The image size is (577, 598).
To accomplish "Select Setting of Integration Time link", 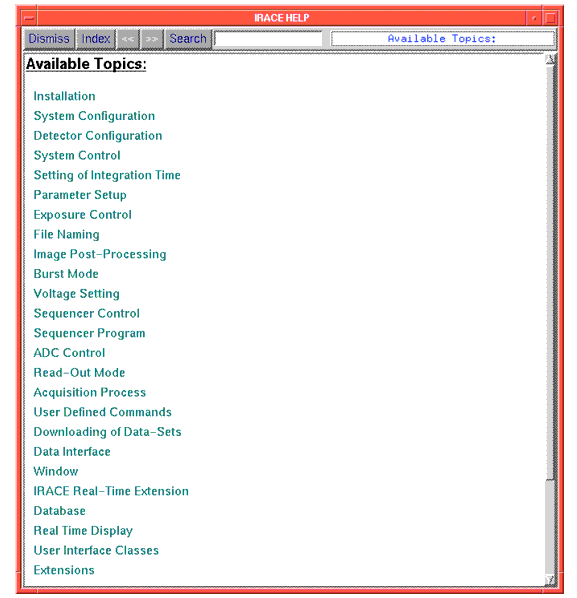I will click(107, 175).
